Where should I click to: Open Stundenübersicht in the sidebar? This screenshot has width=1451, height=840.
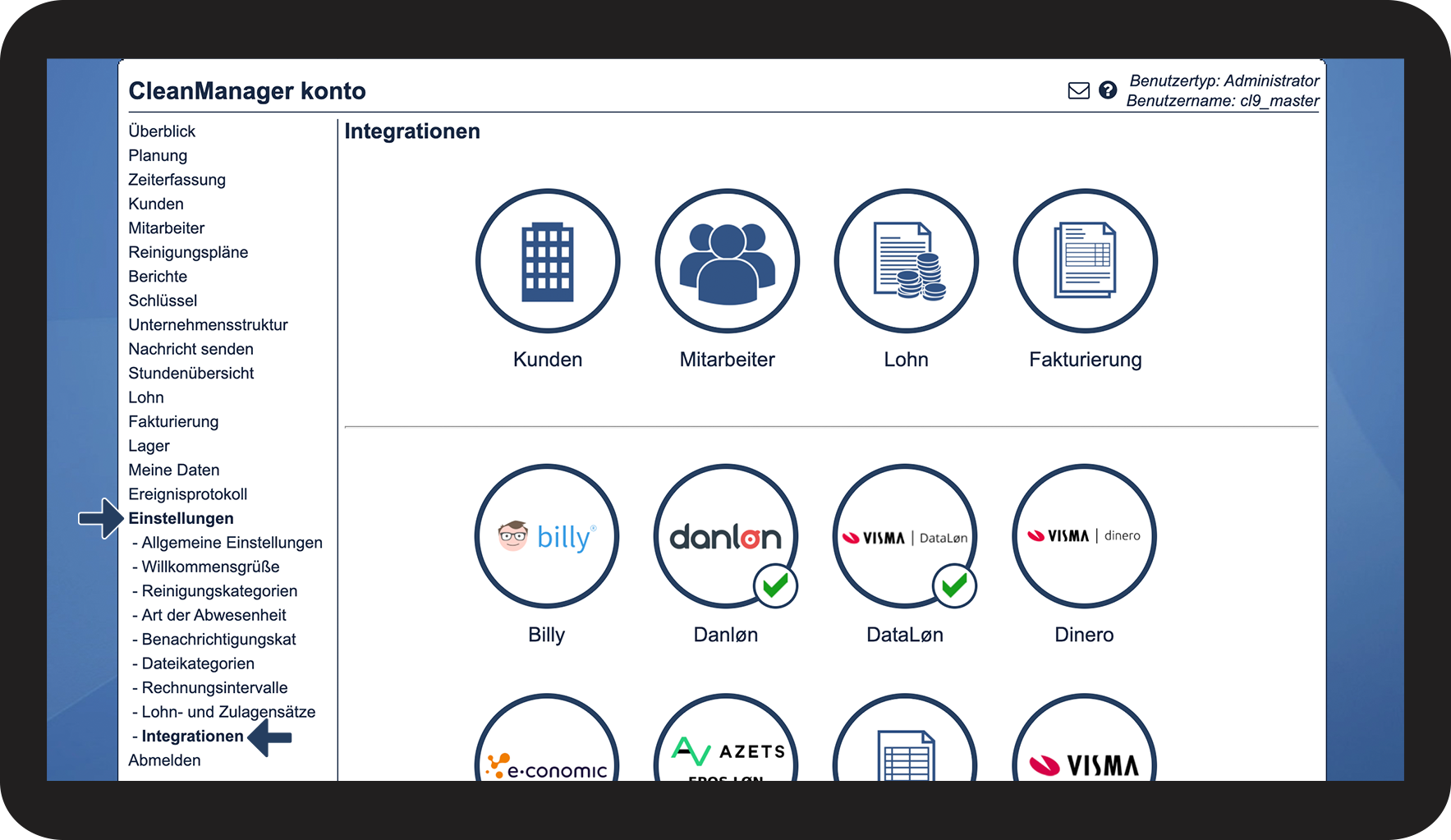click(x=191, y=374)
